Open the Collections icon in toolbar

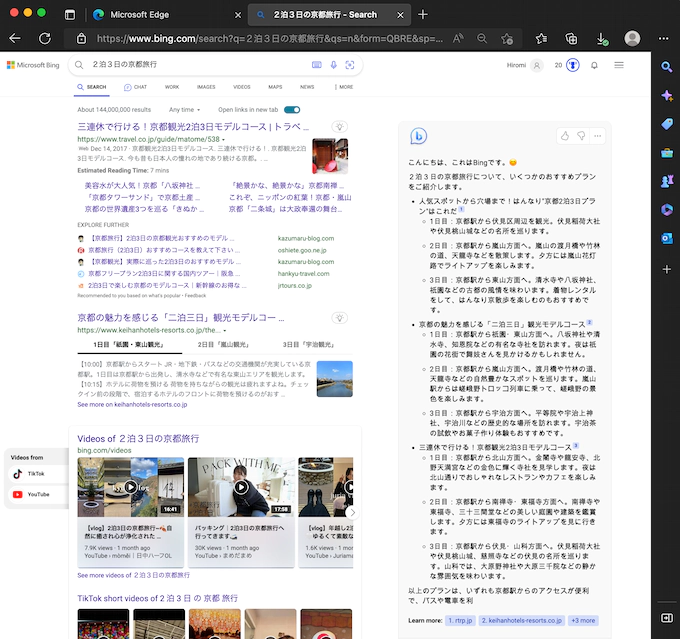(x=571, y=39)
